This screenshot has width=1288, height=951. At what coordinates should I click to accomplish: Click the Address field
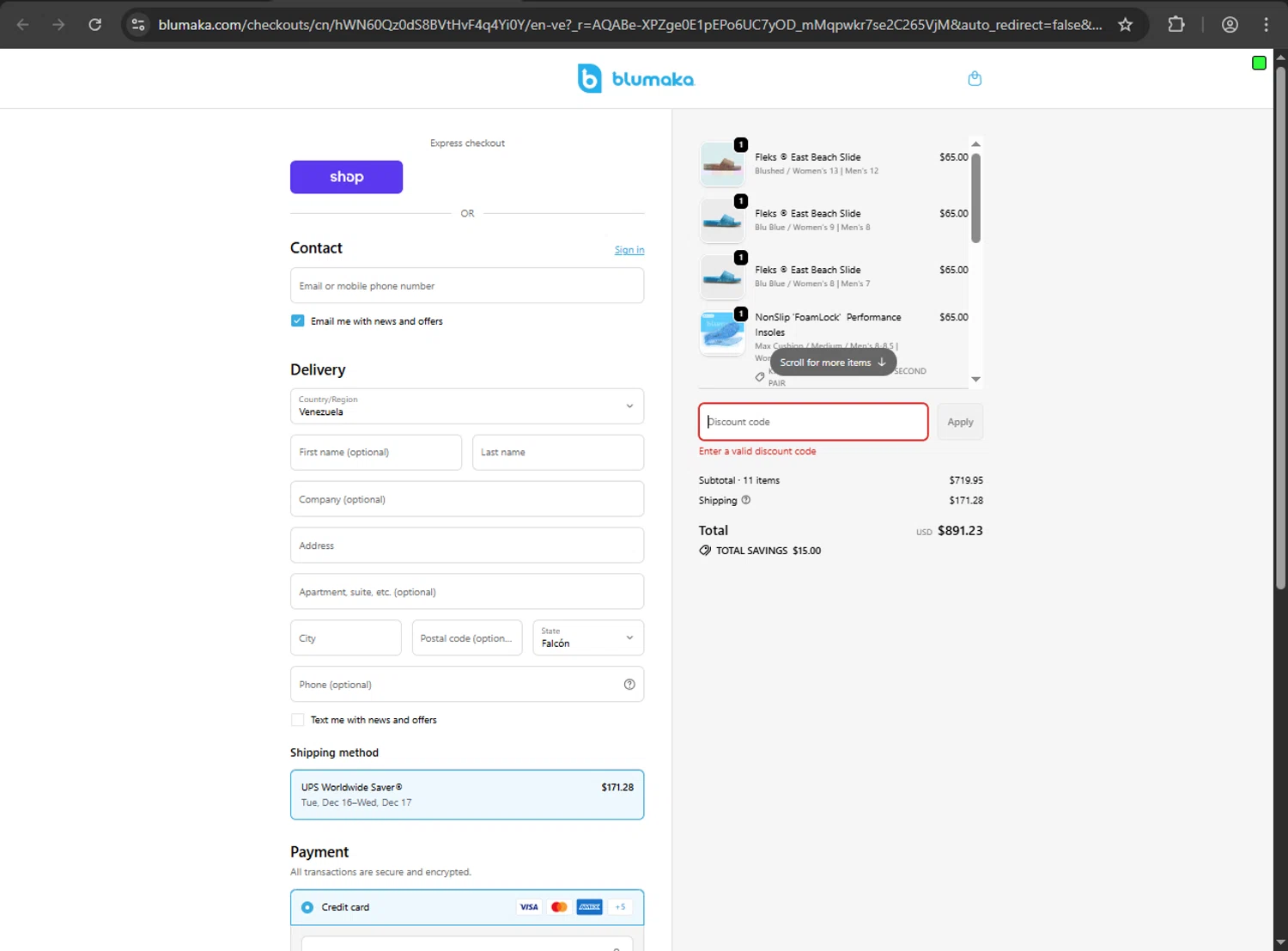[x=467, y=546]
